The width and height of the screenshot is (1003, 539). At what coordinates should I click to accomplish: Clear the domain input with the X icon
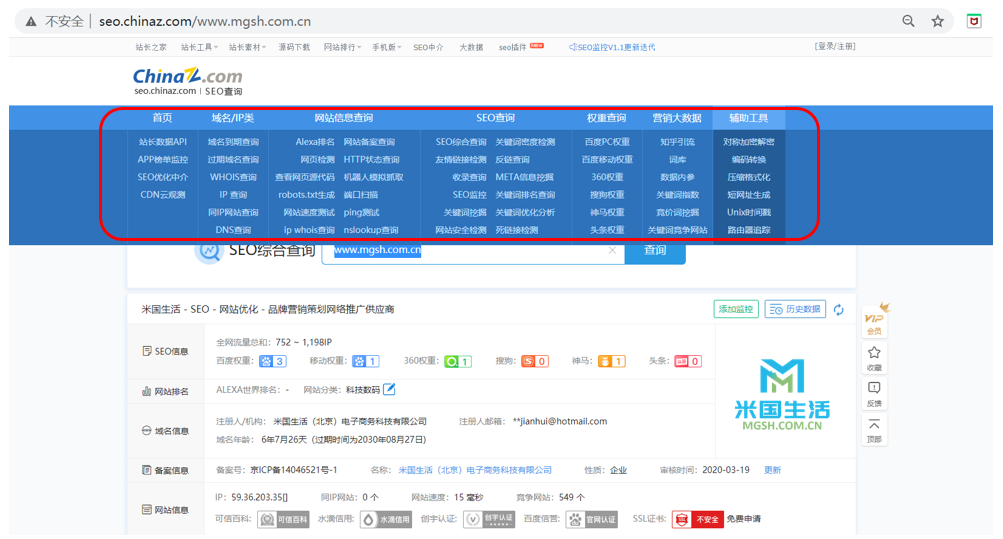612,251
